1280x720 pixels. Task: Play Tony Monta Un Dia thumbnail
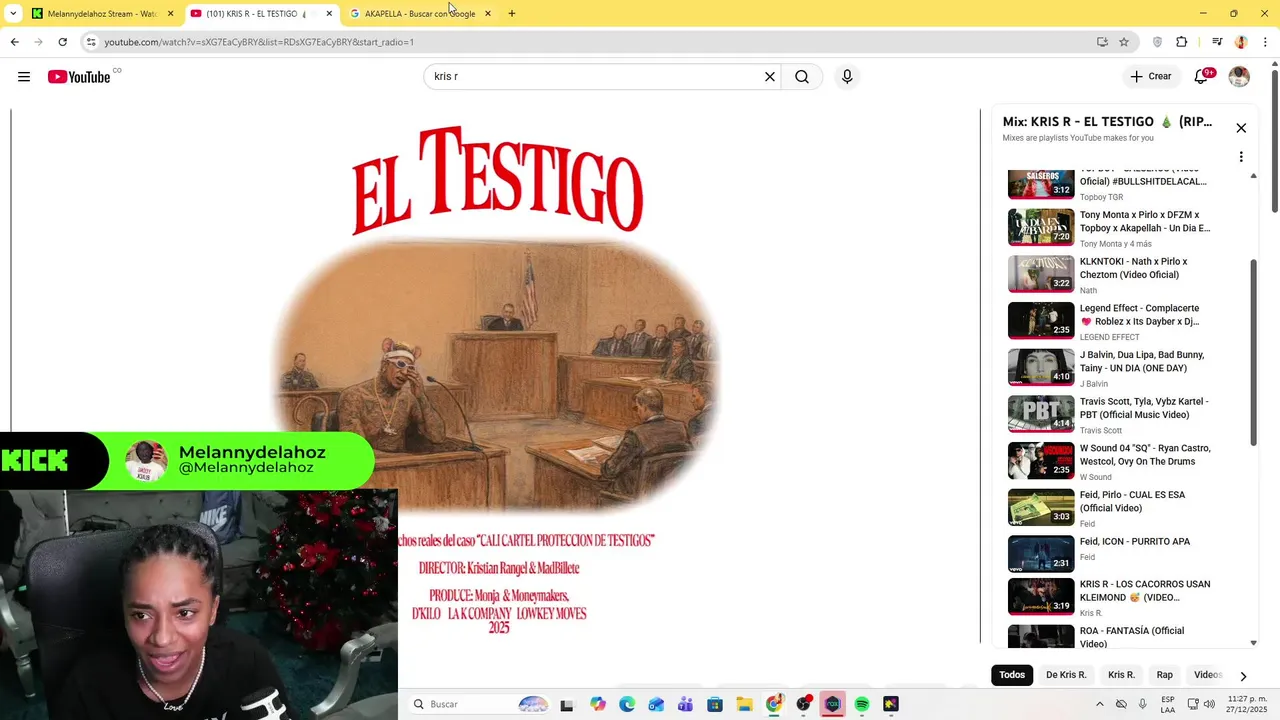tap(1041, 227)
